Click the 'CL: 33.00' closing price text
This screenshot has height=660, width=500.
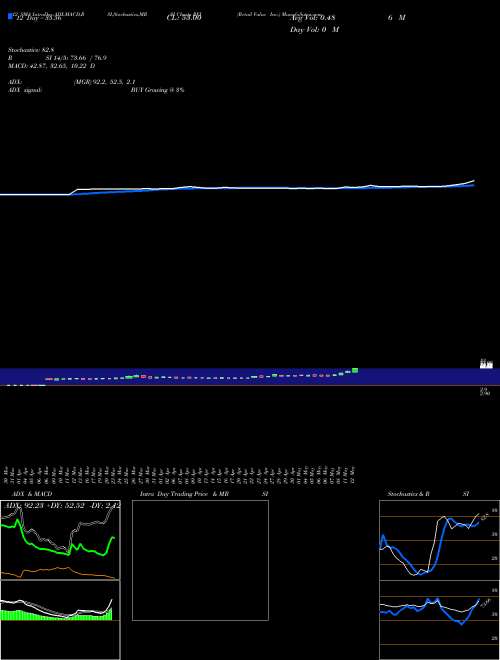[x=184, y=18]
